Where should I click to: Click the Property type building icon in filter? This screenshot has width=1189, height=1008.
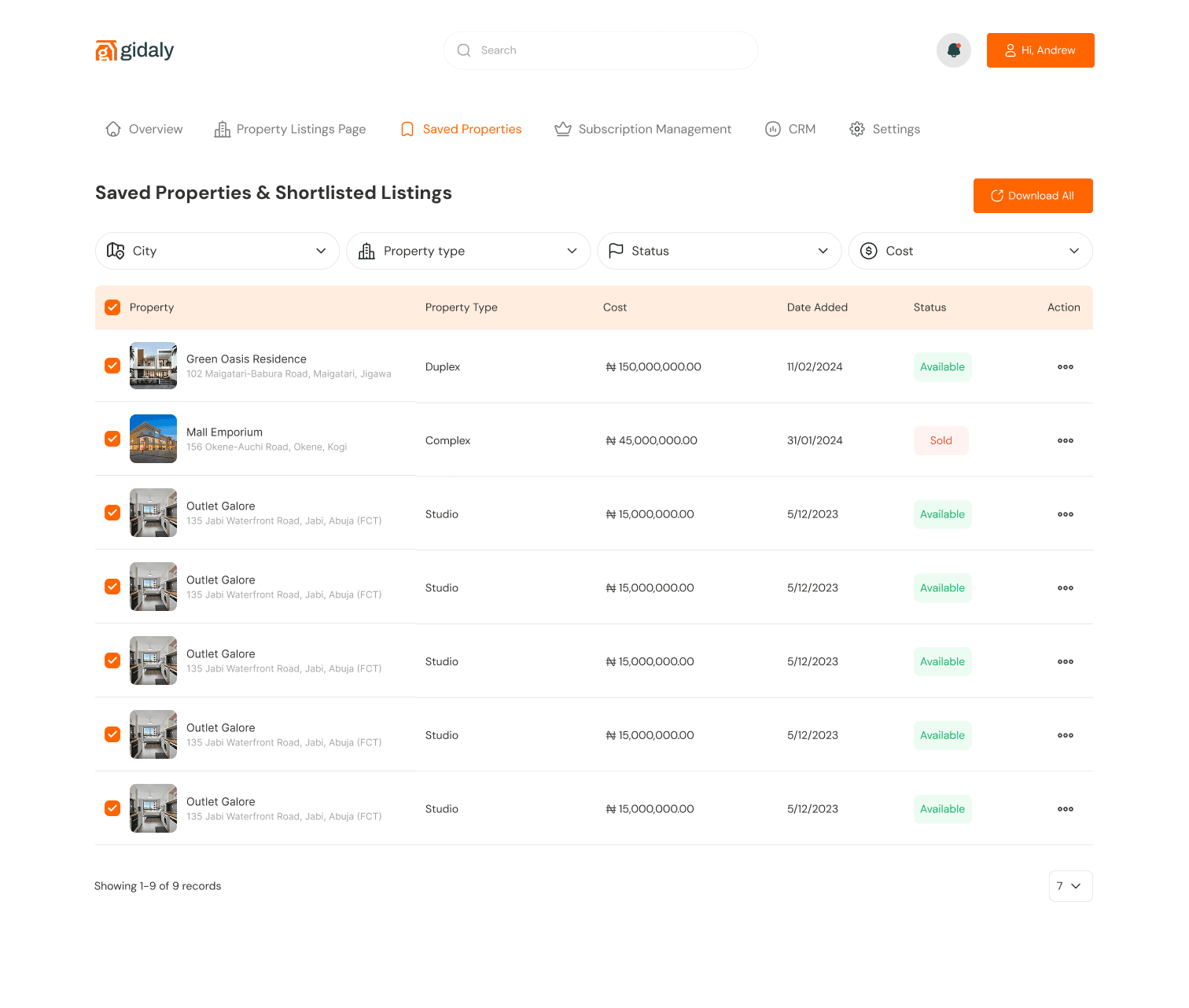point(366,251)
